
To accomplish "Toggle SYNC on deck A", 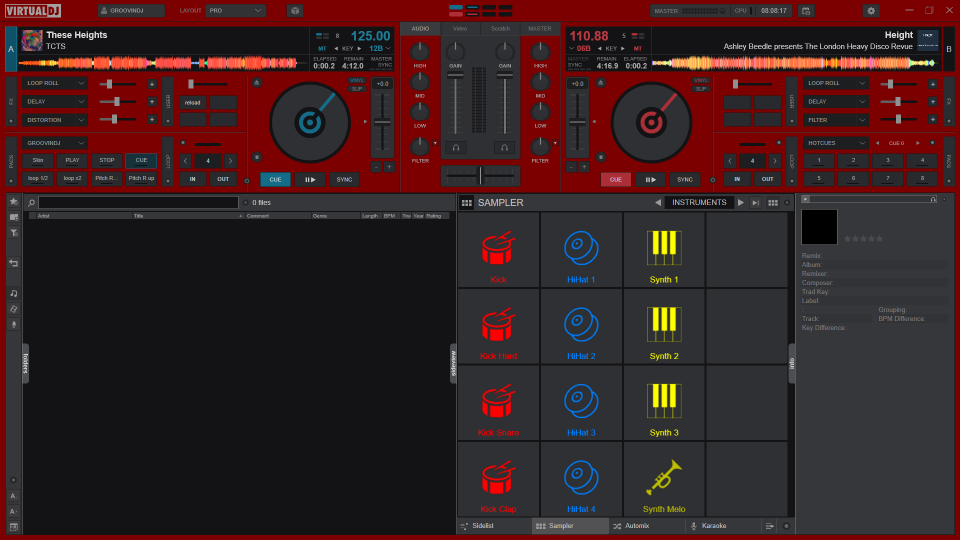I will [x=344, y=179].
